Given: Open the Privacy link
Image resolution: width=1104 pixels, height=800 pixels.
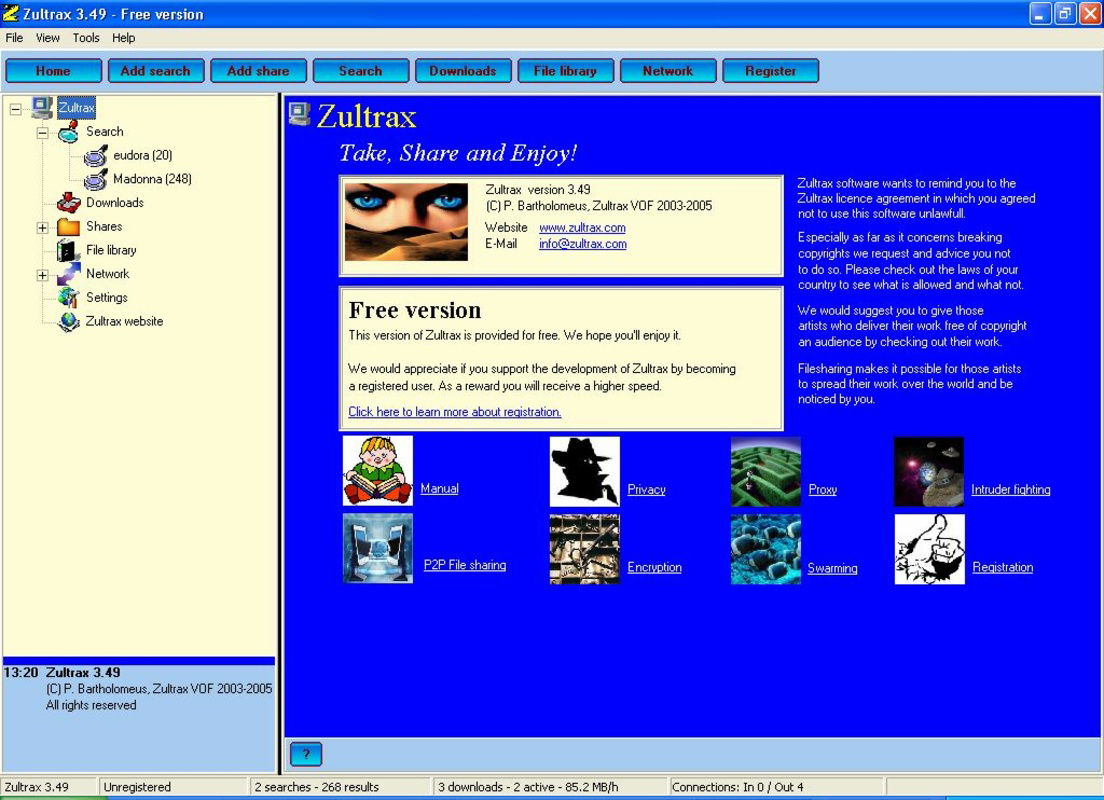Looking at the screenshot, I should point(646,489).
